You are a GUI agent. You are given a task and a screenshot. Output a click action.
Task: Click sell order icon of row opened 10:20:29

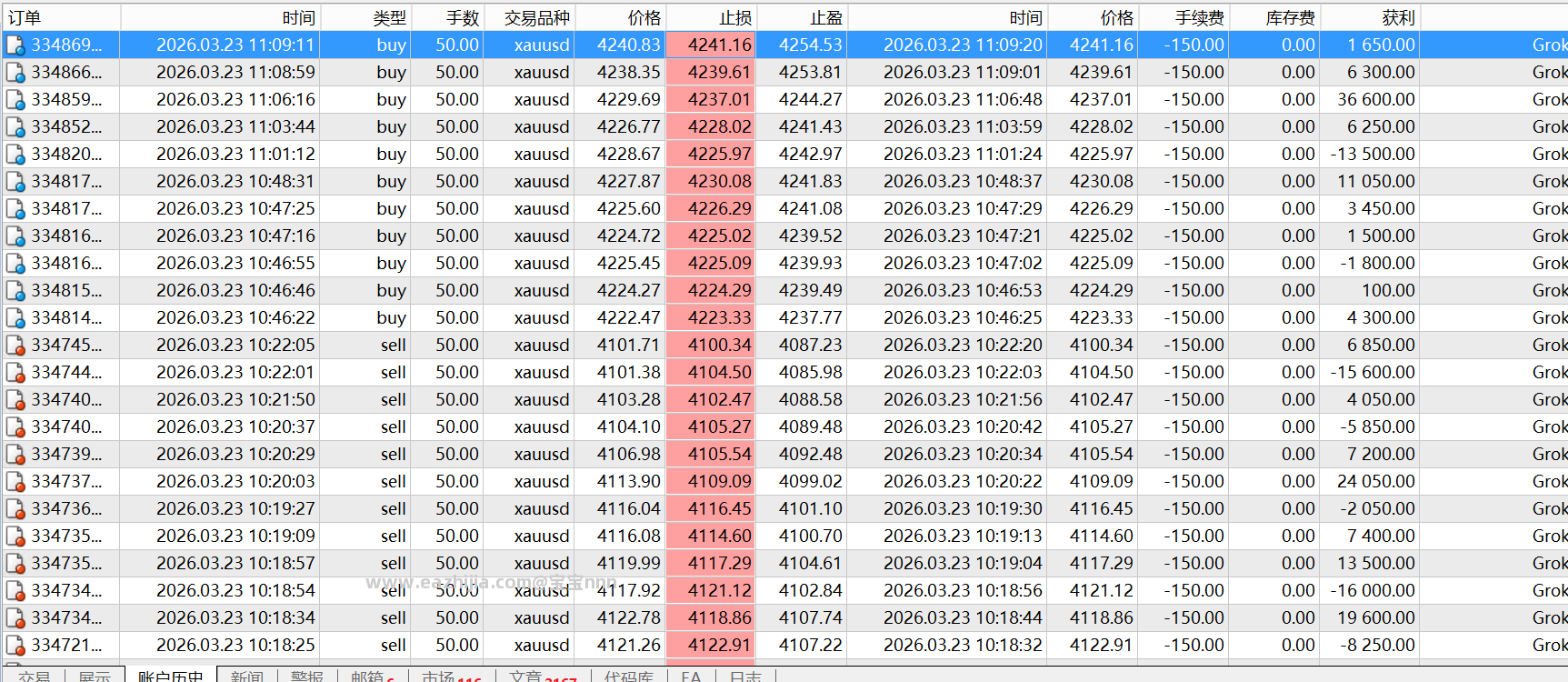(x=15, y=455)
